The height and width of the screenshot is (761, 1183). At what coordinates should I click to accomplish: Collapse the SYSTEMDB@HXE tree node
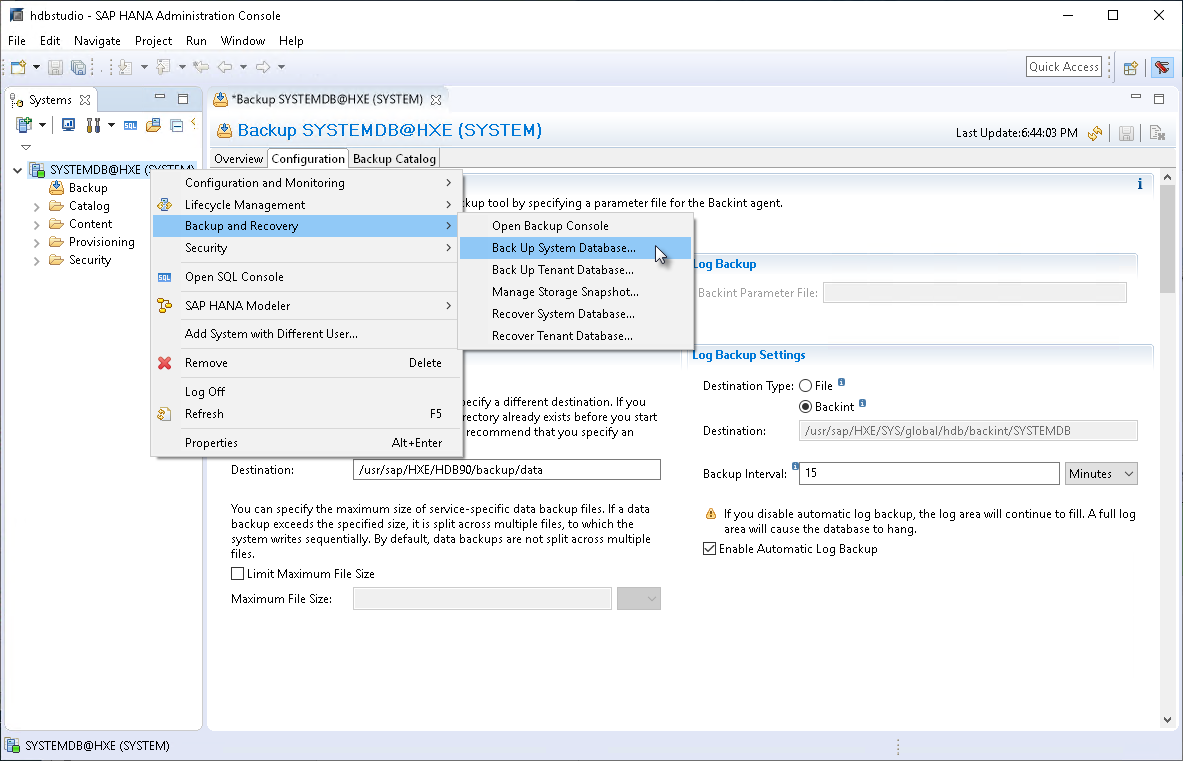pyautogui.click(x=17, y=169)
